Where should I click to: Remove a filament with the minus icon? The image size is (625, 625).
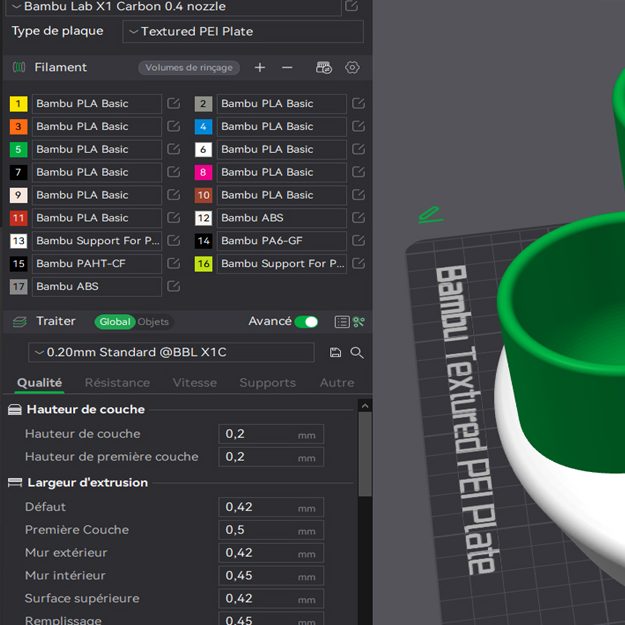(x=287, y=68)
